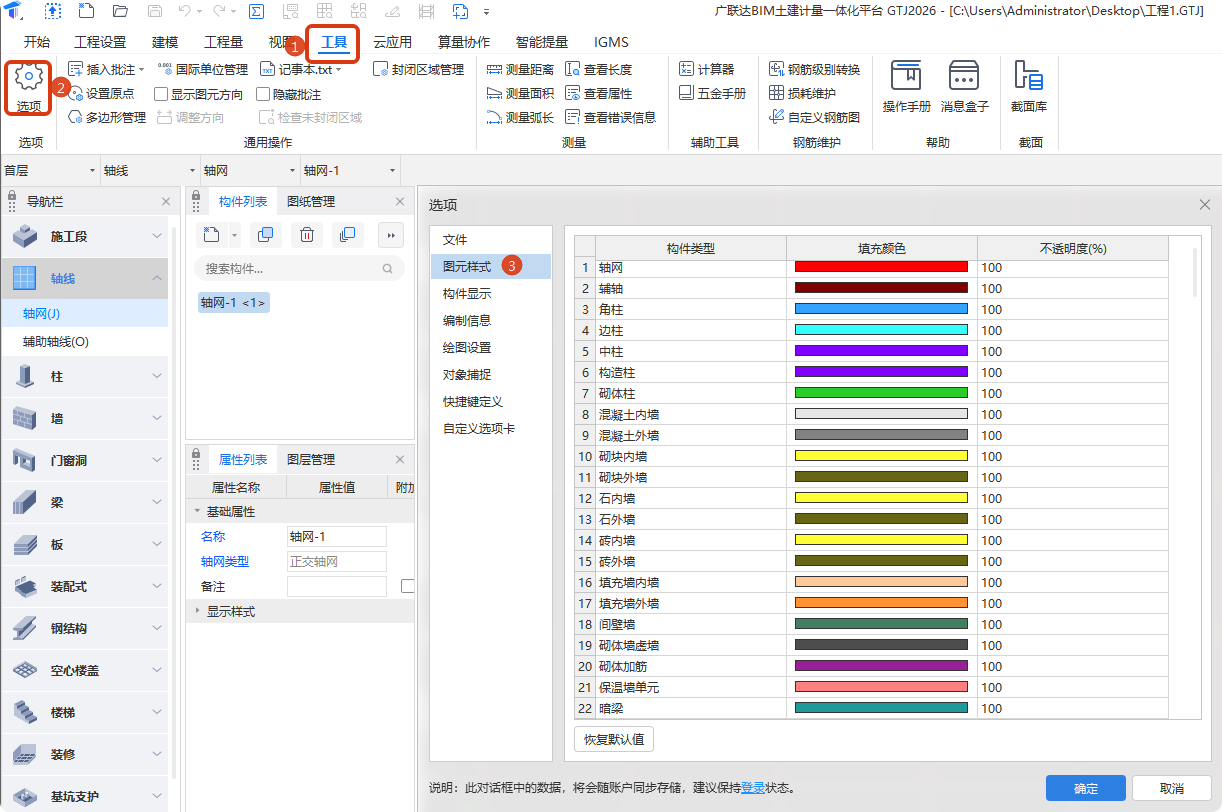Expand the 显示样式 property group
Viewport: 1222px width, 812px height.
click(230, 611)
